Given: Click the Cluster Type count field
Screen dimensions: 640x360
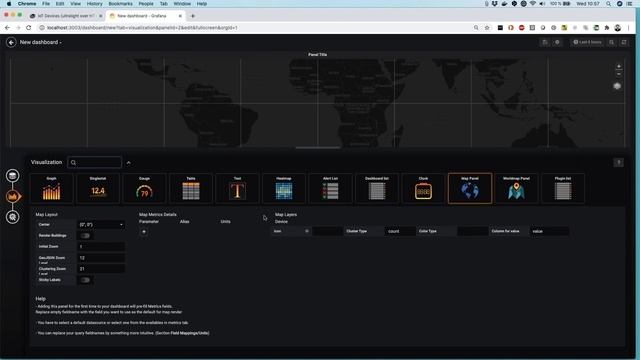Looking at the screenshot, I should click(400, 231).
